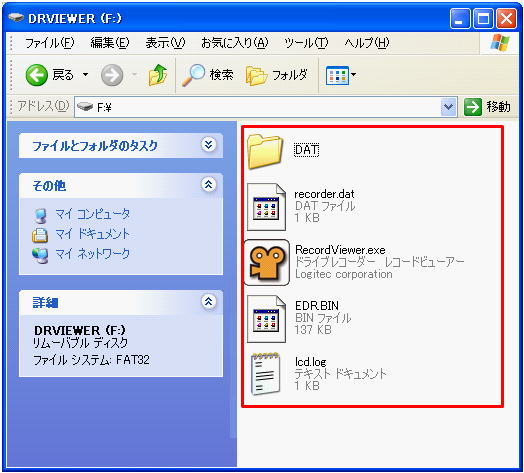Click the Up folder toolbar icon
The height and width of the screenshot is (473, 524).
157,75
